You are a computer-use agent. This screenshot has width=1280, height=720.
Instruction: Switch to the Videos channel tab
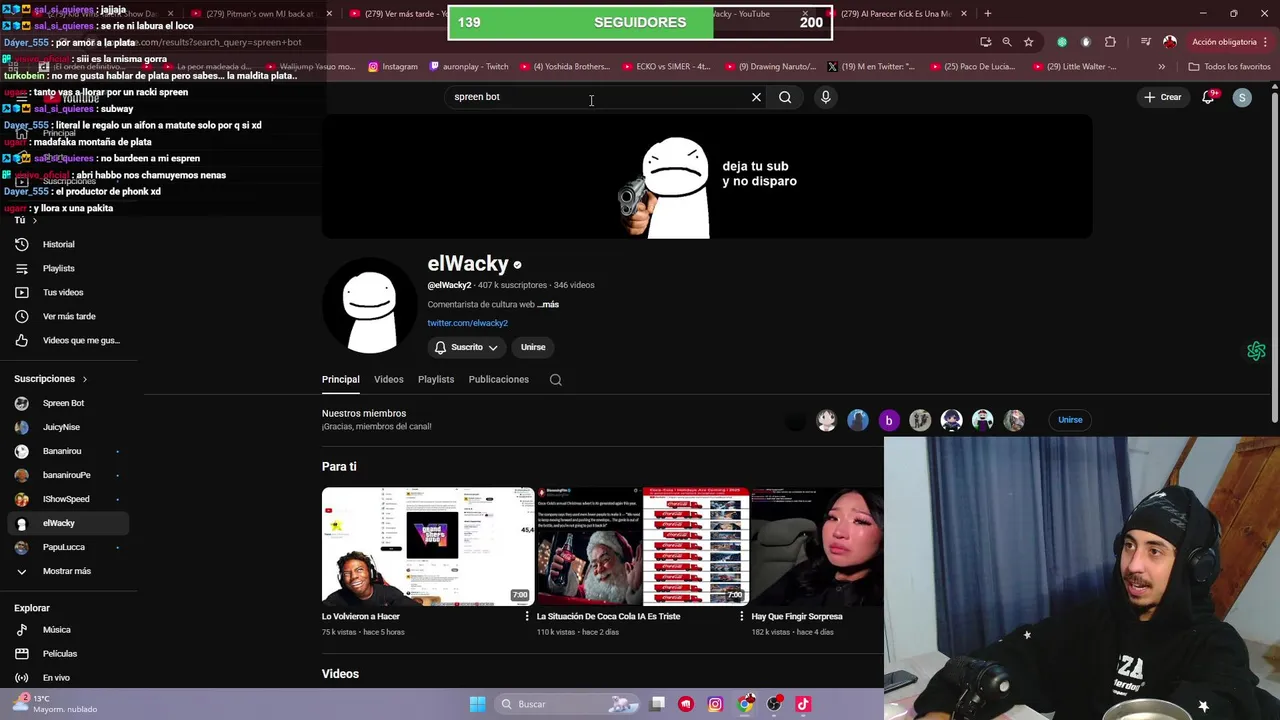click(389, 379)
